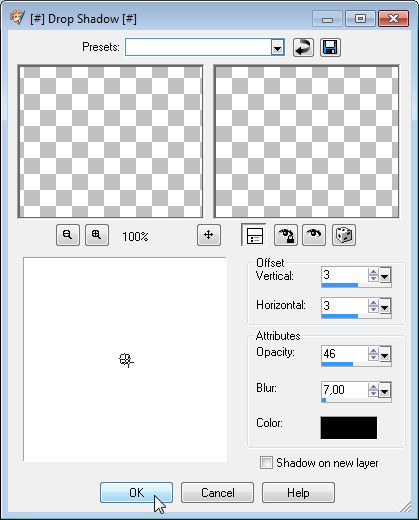The height and width of the screenshot is (520, 419).
Task: Toggle the show/hide previews button
Action: [x=254, y=235]
